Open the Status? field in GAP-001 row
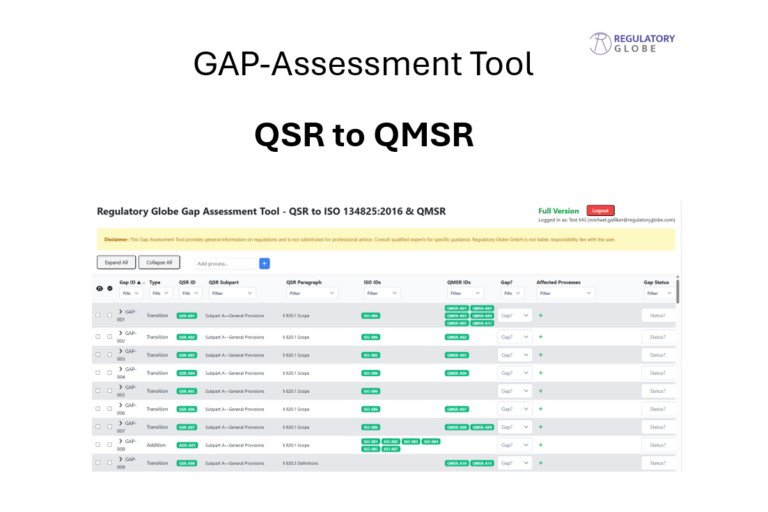Image resolution: width=768 pixels, height=512 pixels. (x=658, y=316)
